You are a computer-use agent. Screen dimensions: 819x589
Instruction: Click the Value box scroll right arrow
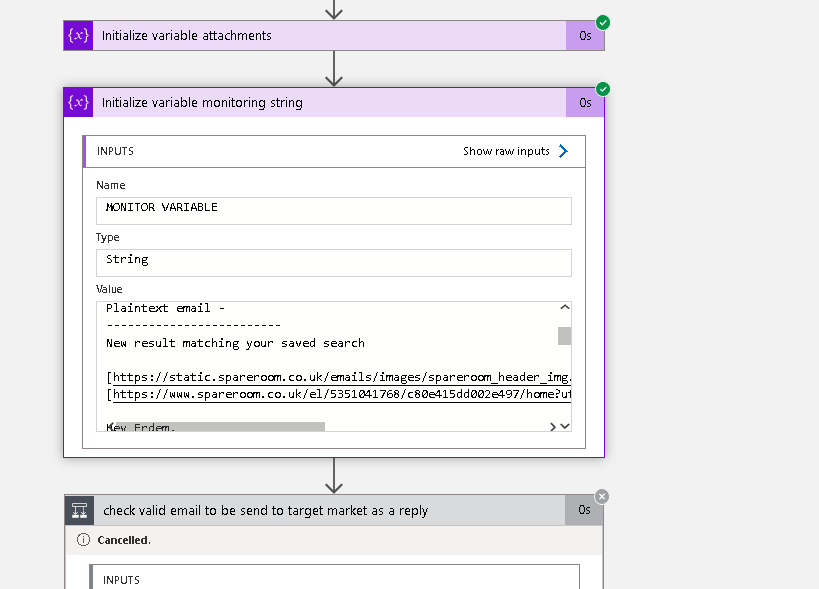click(553, 427)
